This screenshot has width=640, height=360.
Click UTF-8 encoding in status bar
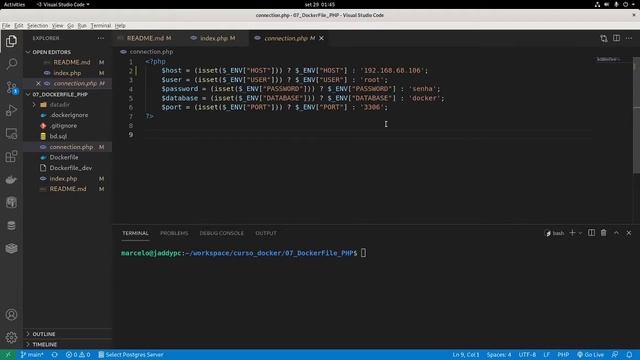pos(527,355)
